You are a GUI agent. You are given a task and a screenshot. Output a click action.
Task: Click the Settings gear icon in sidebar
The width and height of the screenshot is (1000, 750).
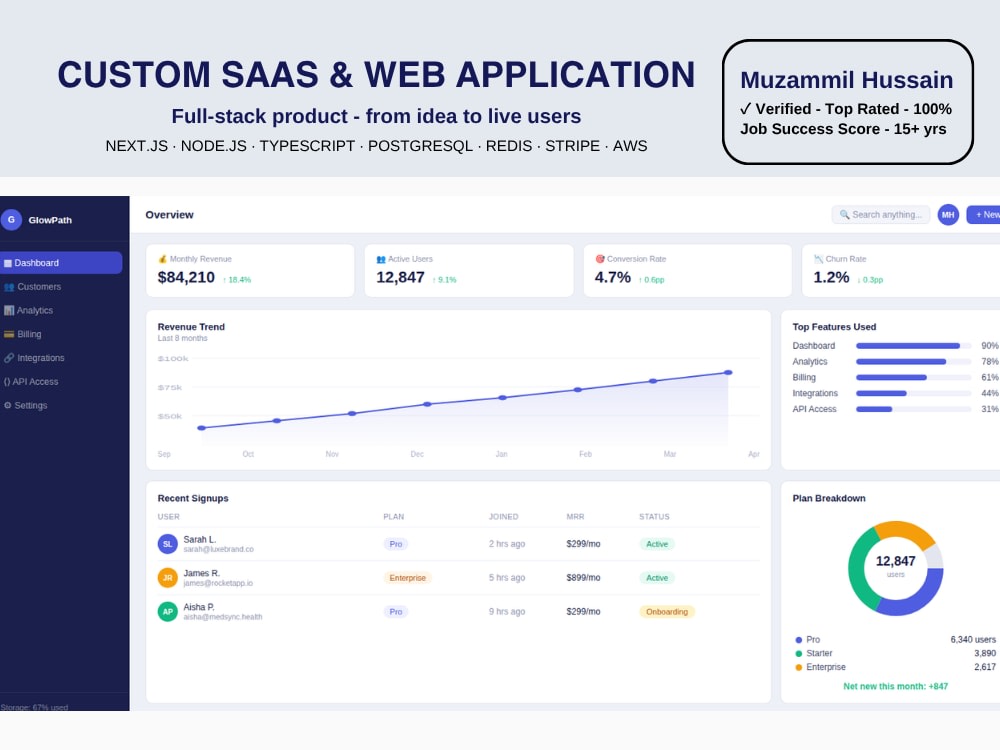click(x=8, y=406)
